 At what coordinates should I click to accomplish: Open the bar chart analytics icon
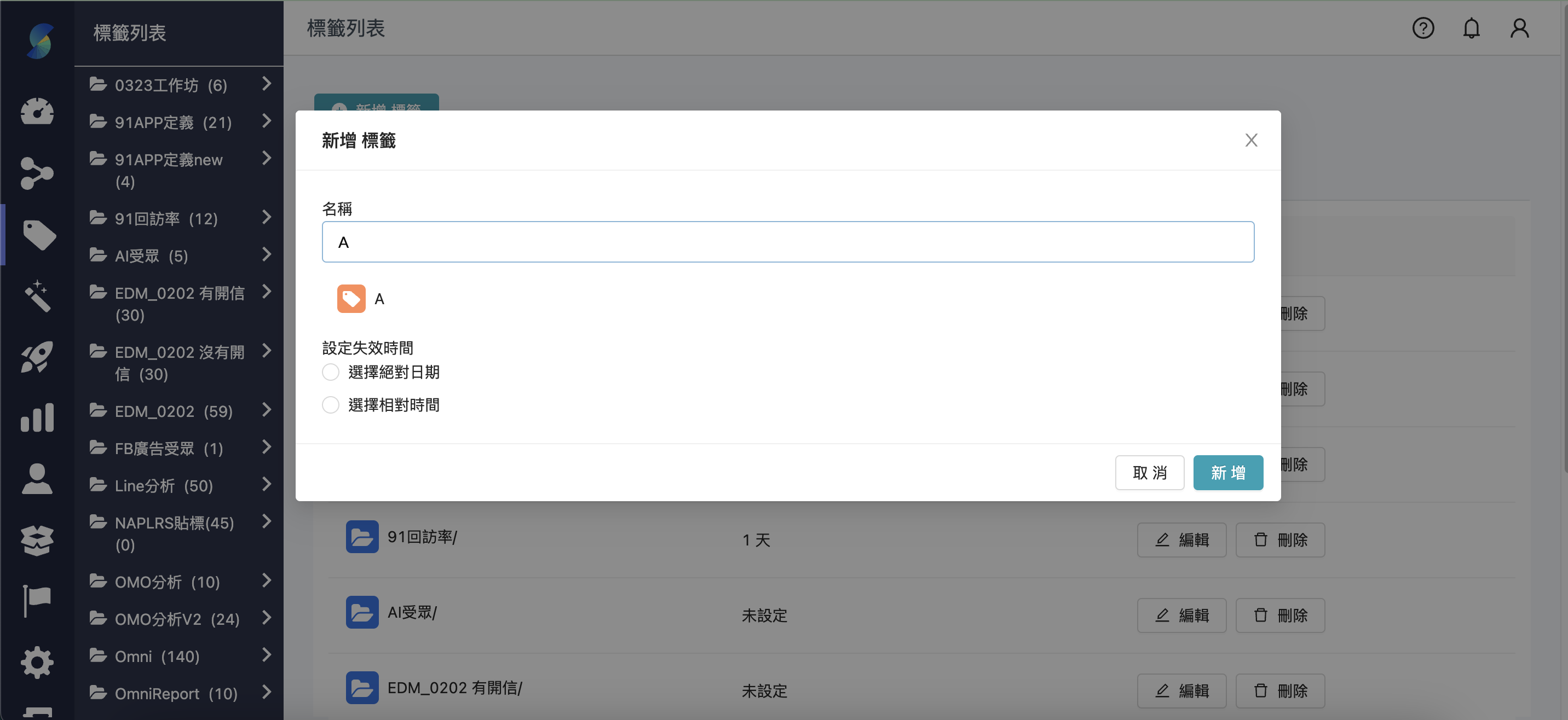click(x=37, y=418)
